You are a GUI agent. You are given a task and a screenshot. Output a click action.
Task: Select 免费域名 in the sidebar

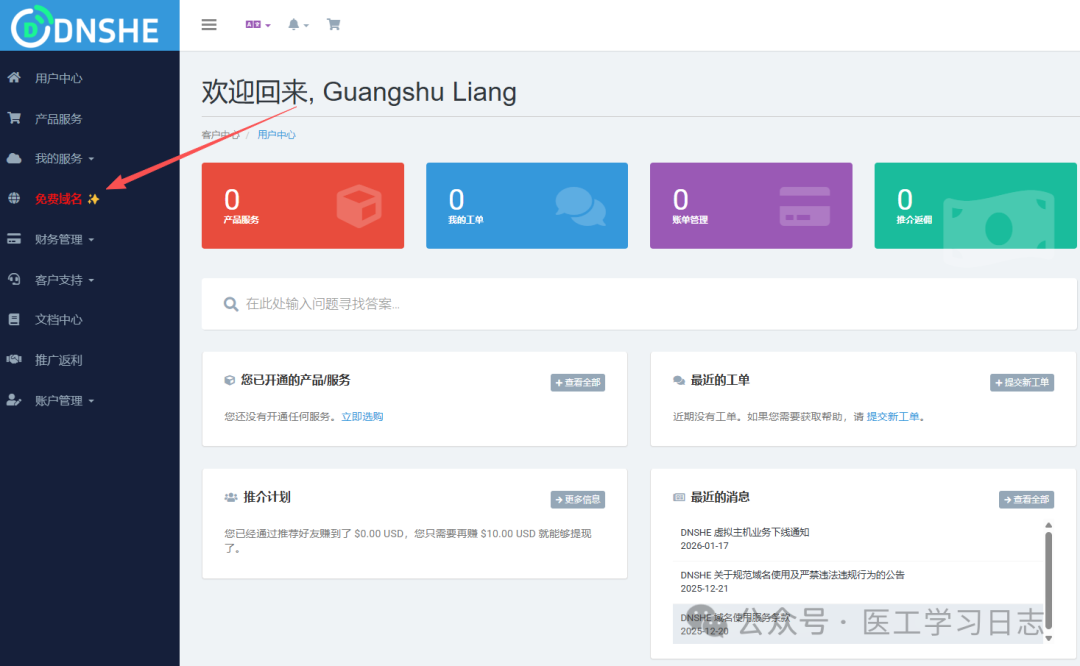point(59,199)
